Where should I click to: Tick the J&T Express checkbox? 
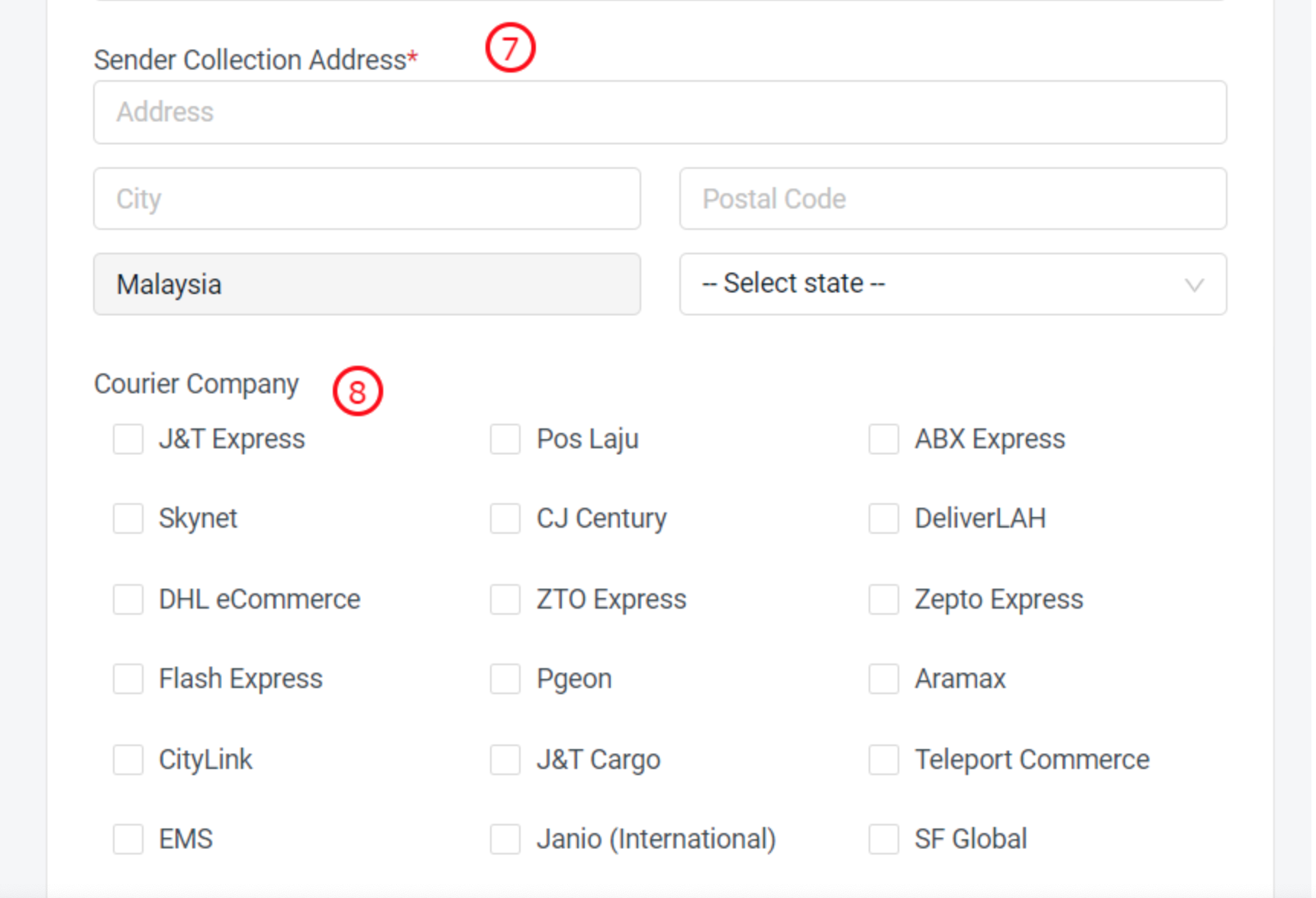[x=128, y=439]
